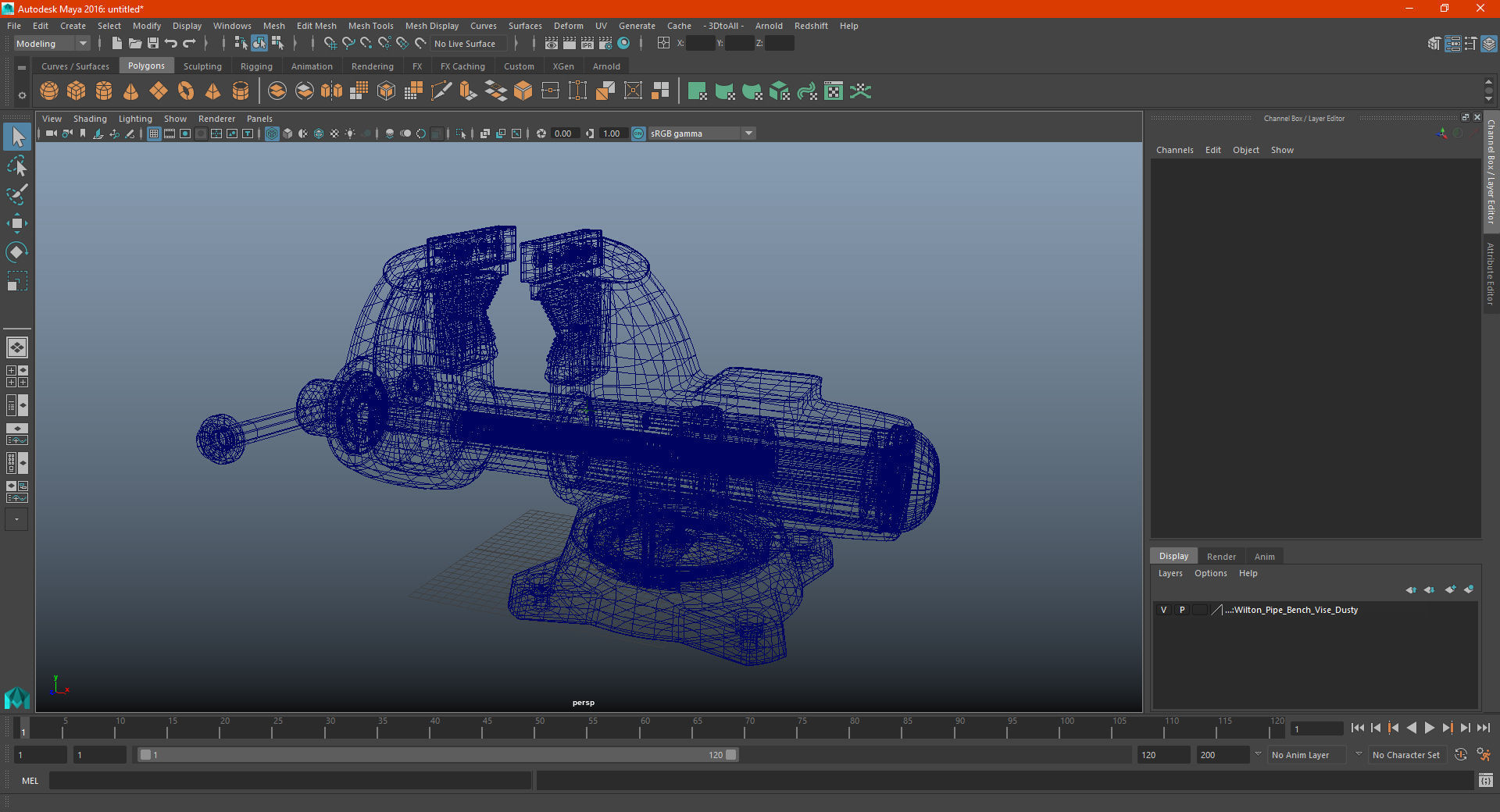Open animation preferences running-man icon
Image resolution: width=1500 pixels, height=812 pixels.
click(x=1484, y=754)
